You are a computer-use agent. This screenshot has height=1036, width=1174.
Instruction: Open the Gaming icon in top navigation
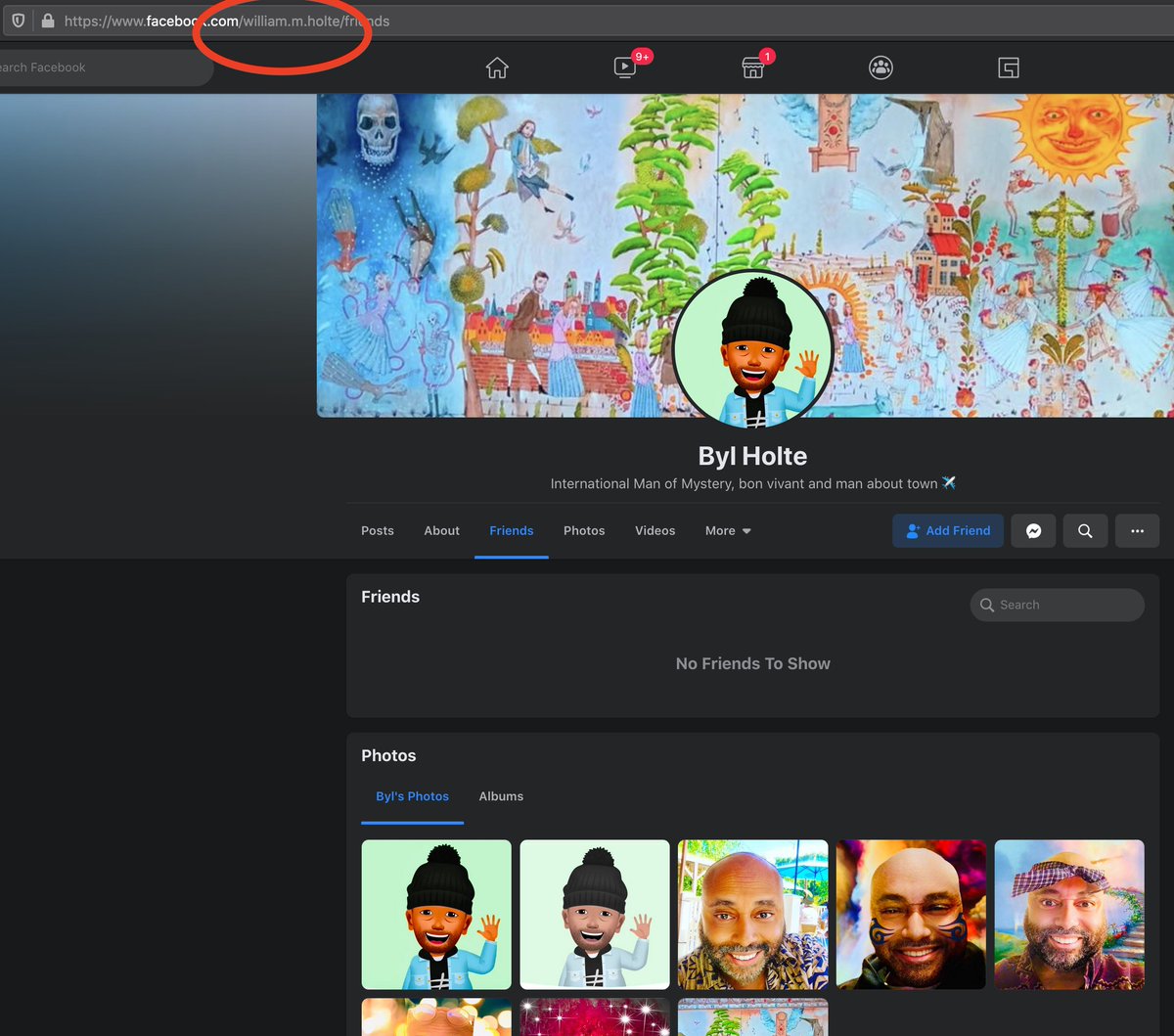point(1008,68)
